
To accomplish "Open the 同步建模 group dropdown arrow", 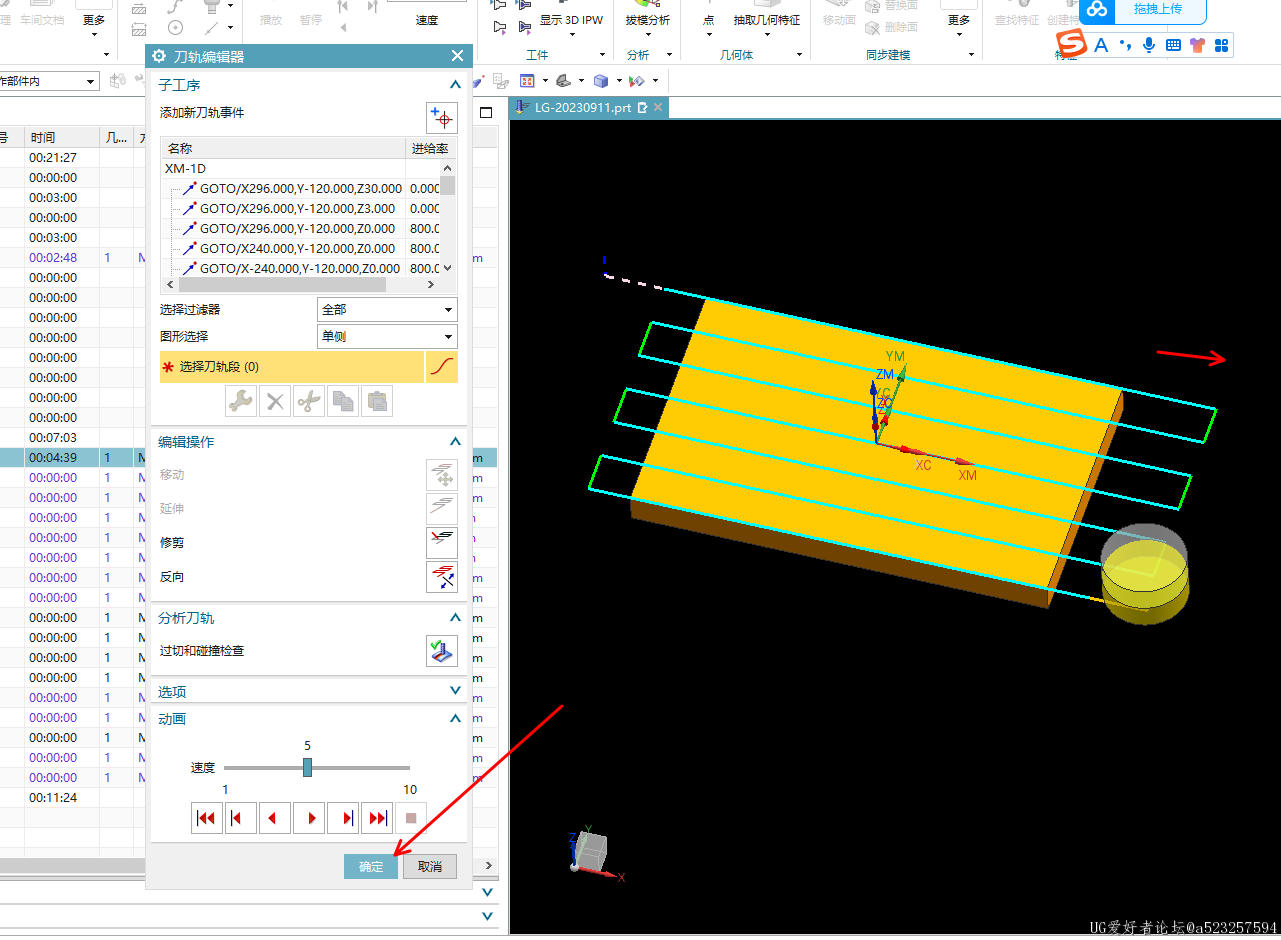I will (971, 55).
